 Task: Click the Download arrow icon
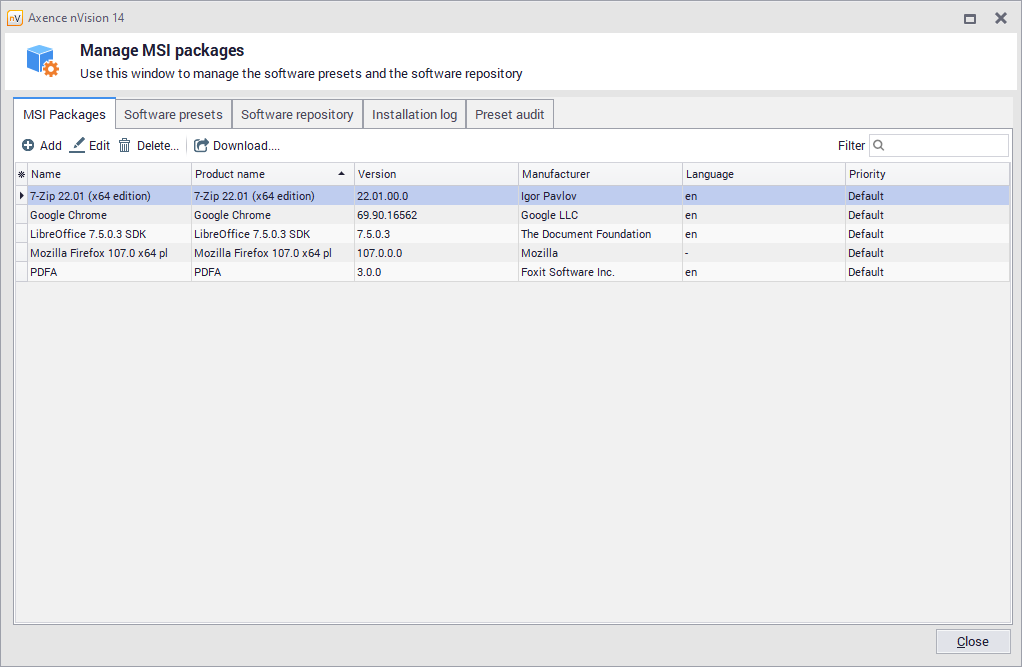tap(201, 146)
